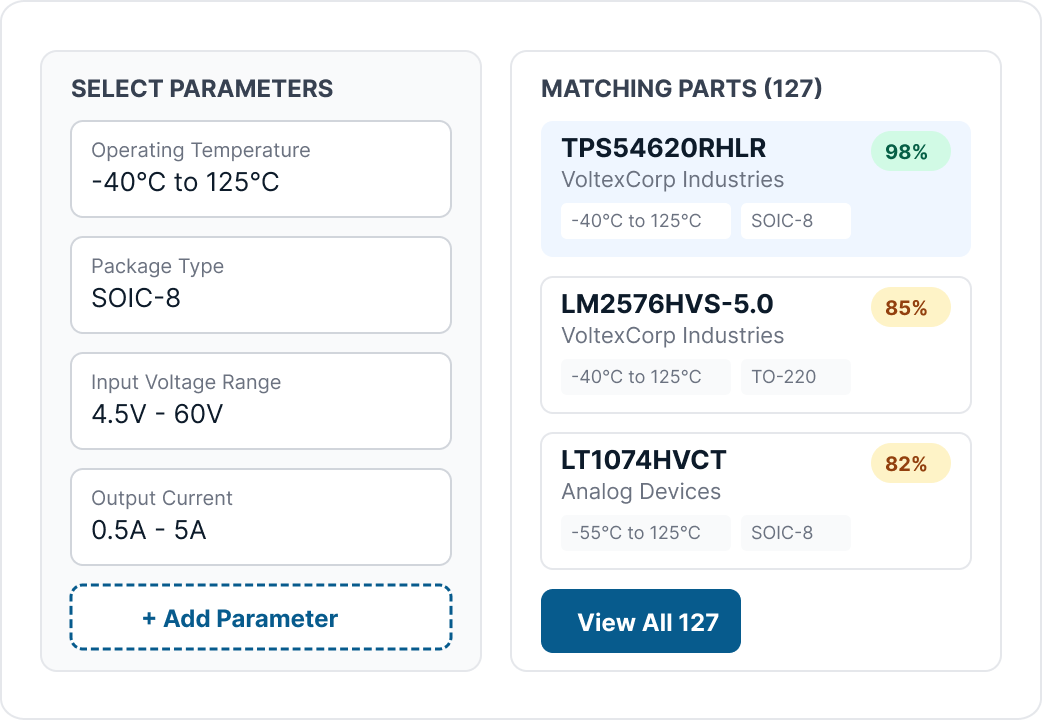Click the 85% match badge on LM2576HVS-5.0
1042x720 pixels.
tap(909, 308)
